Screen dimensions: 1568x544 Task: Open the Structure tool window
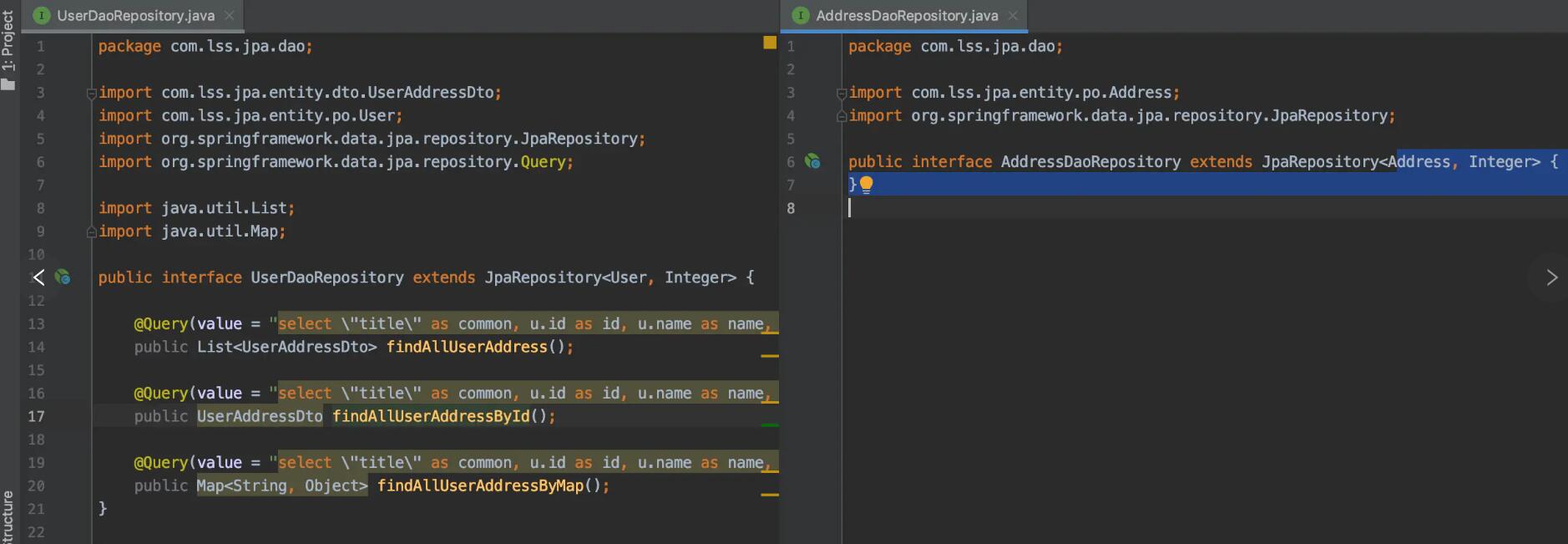point(8,518)
